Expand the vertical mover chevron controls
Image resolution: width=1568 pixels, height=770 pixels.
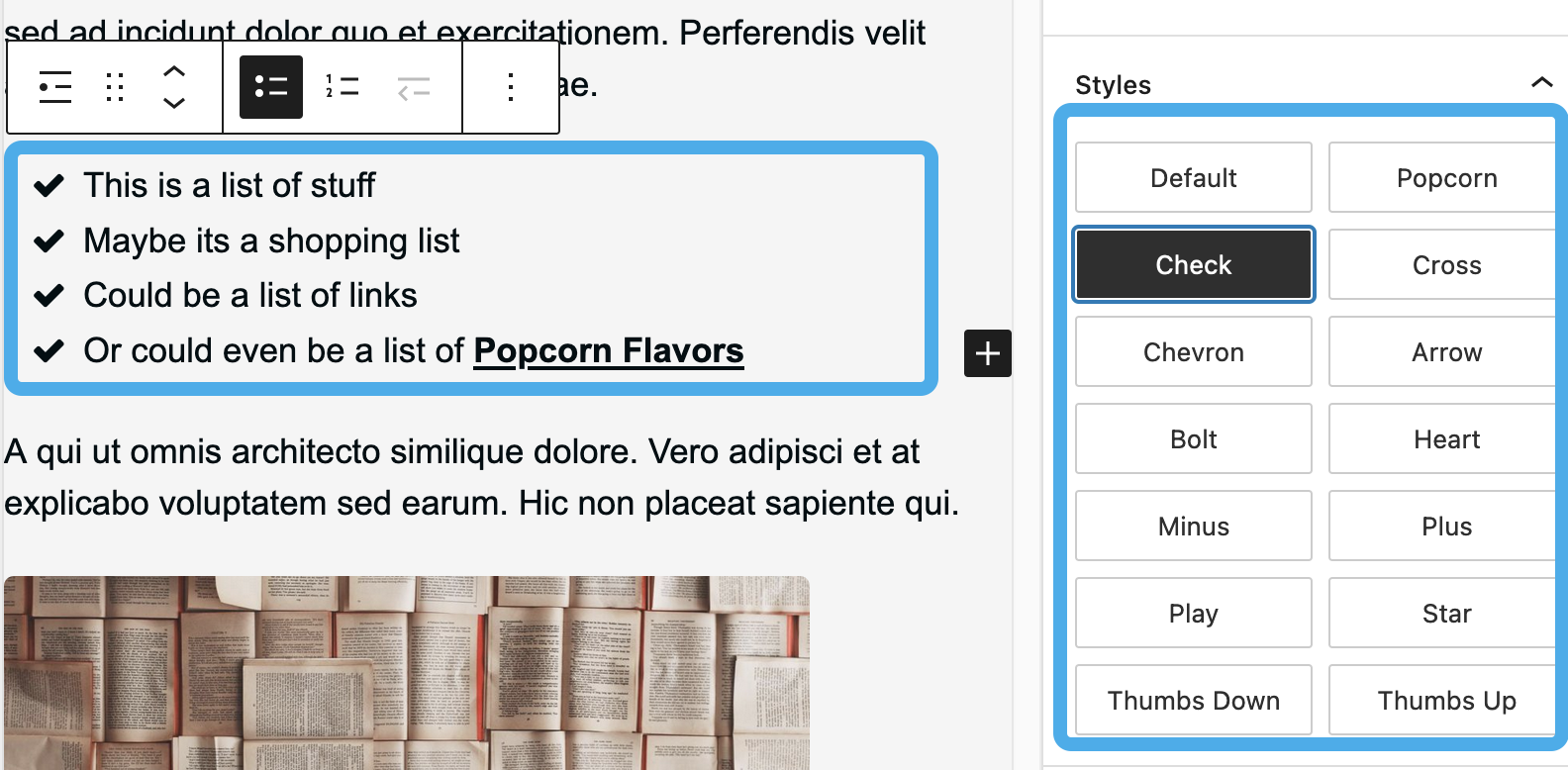[175, 87]
